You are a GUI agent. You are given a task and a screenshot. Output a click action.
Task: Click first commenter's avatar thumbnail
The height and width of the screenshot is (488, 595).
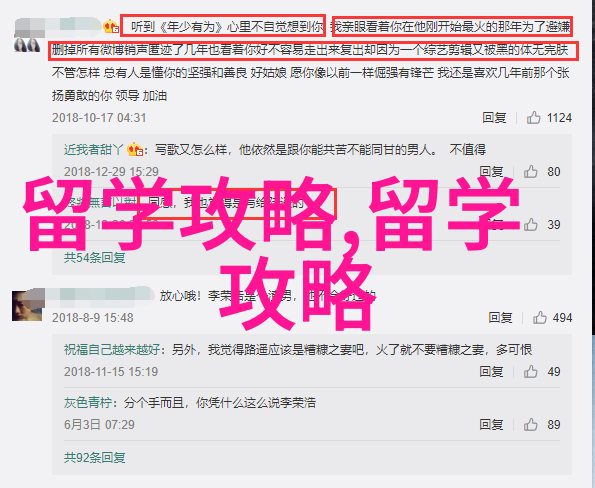[x=27, y=45]
